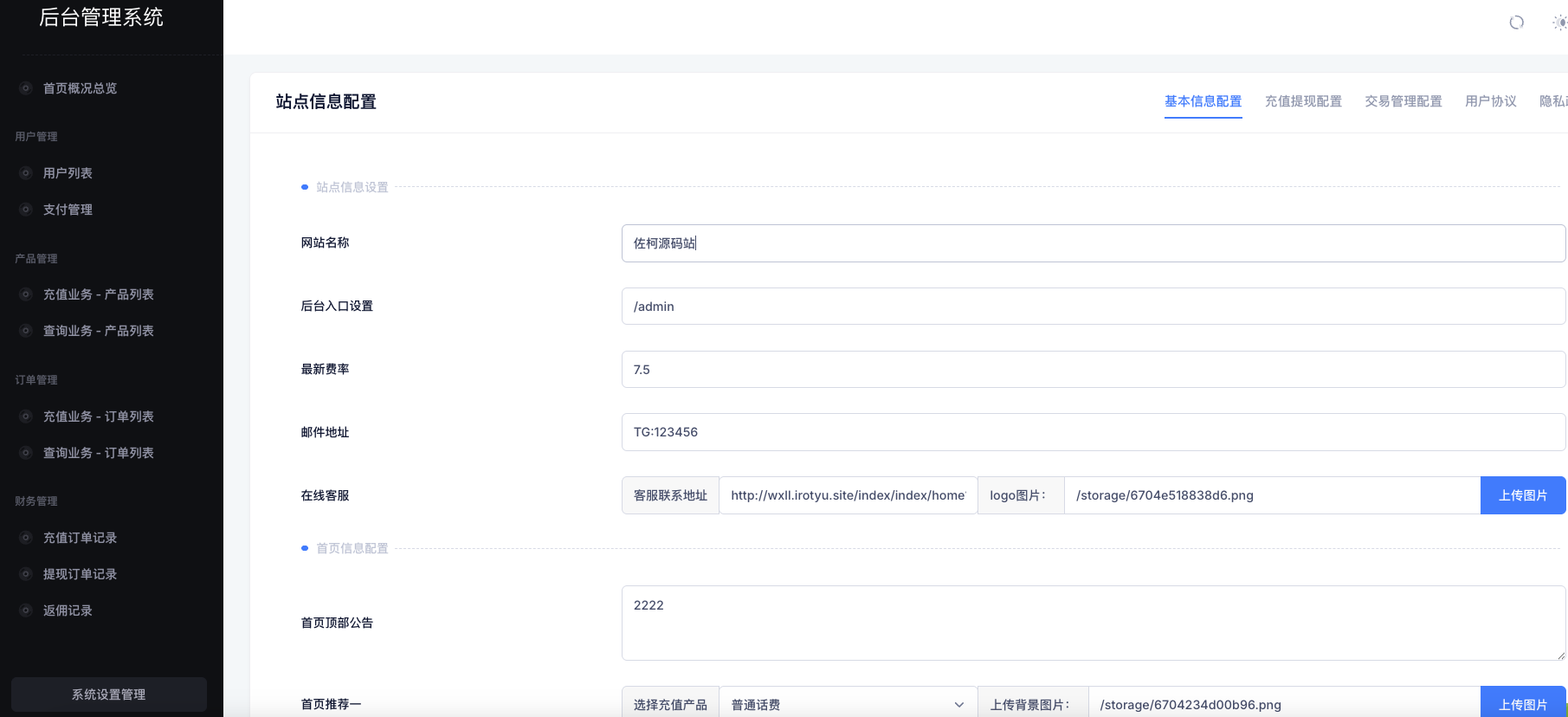Toggle the light/dark theme sun icon

pos(1558,23)
